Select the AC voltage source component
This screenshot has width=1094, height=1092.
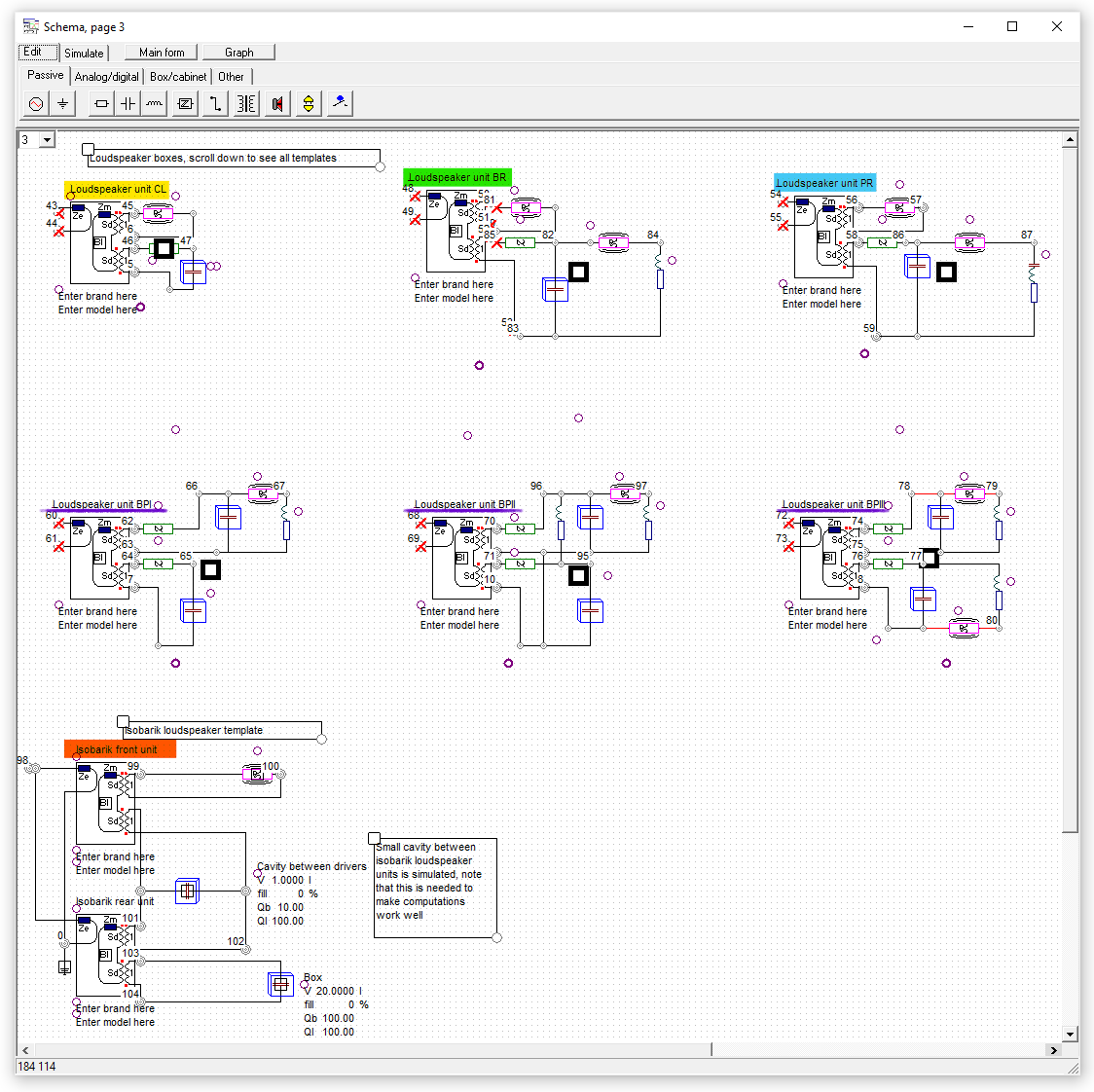tap(36, 103)
